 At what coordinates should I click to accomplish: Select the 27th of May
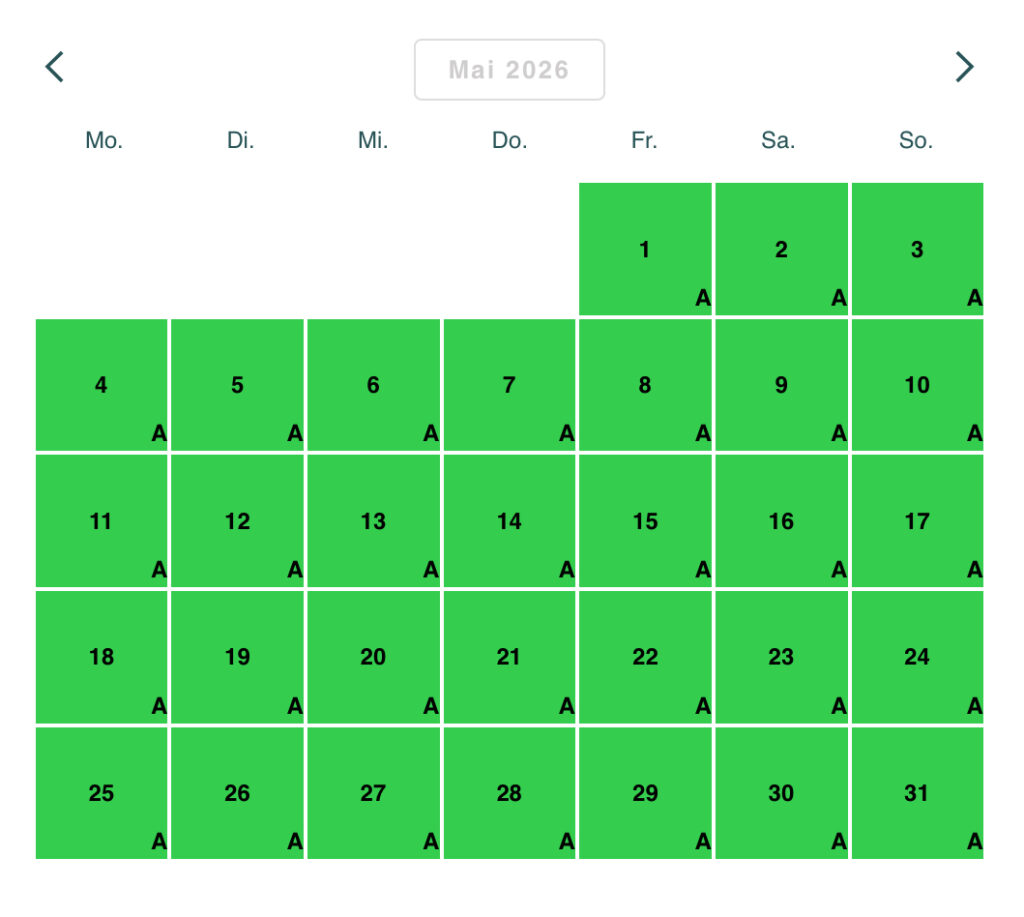pyautogui.click(x=373, y=794)
